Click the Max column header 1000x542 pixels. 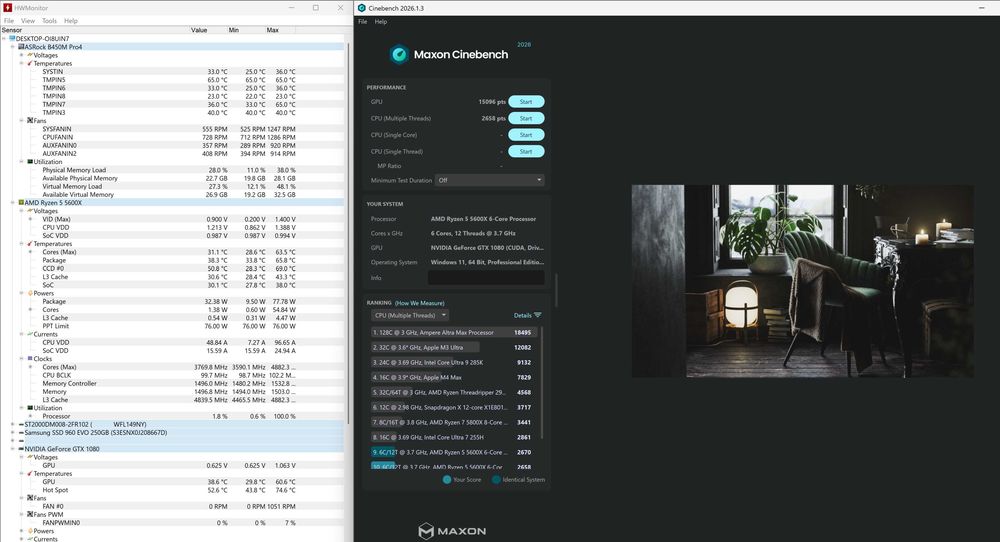[x=272, y=30]
